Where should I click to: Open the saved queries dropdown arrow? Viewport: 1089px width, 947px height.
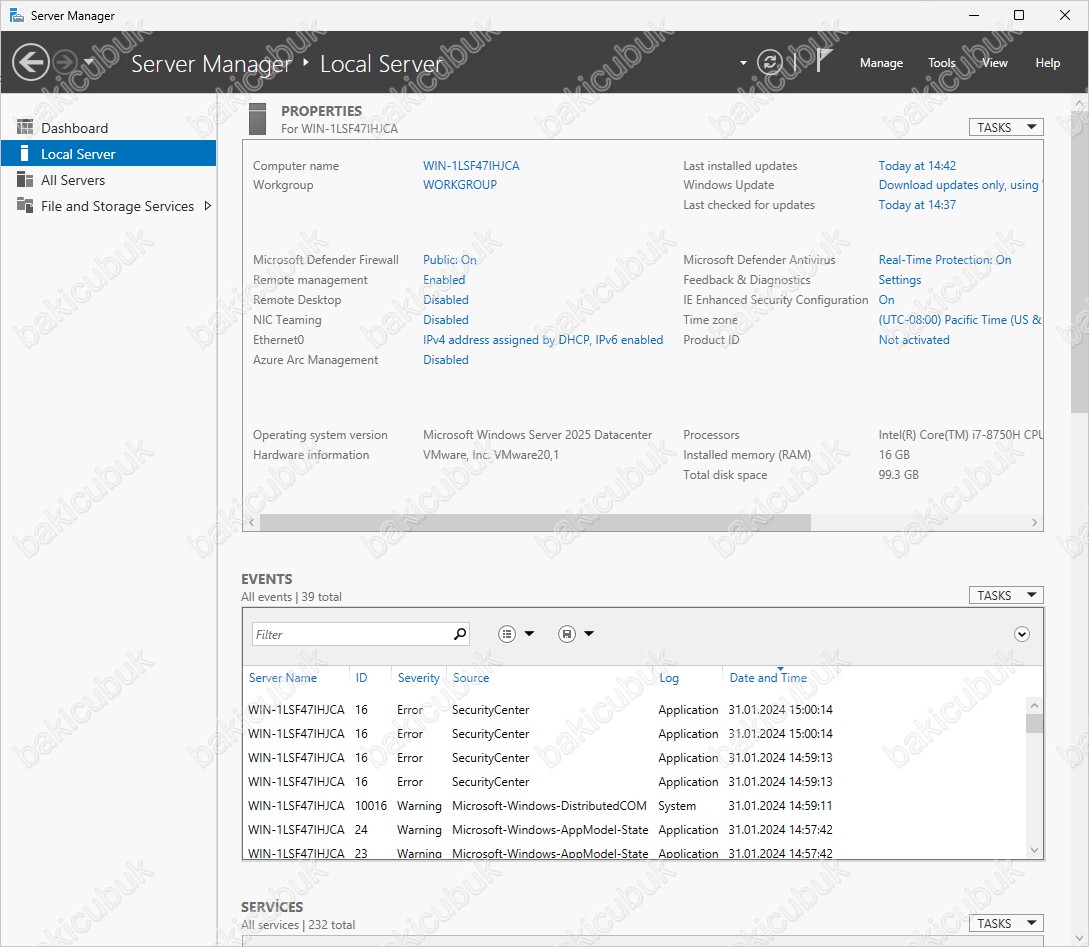click(x=589, y=633)
